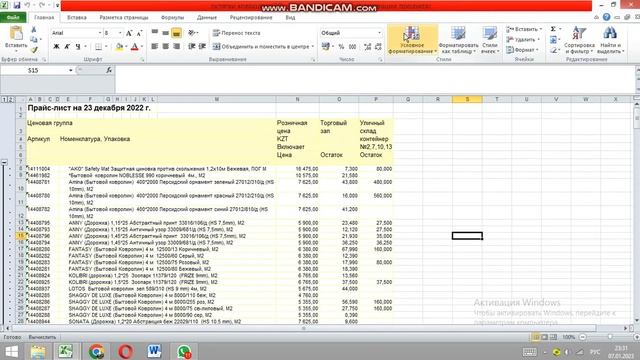
Task: Click the Clear eraser icon
Action: (x=553, y=50)
